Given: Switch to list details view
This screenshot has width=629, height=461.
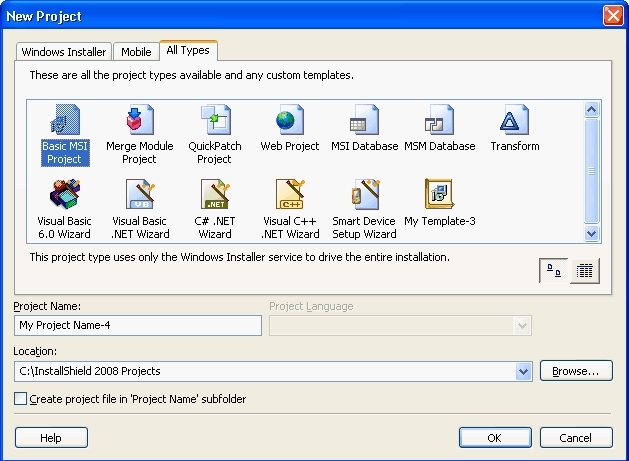Looking at the screenshot, I should (585, 271).
